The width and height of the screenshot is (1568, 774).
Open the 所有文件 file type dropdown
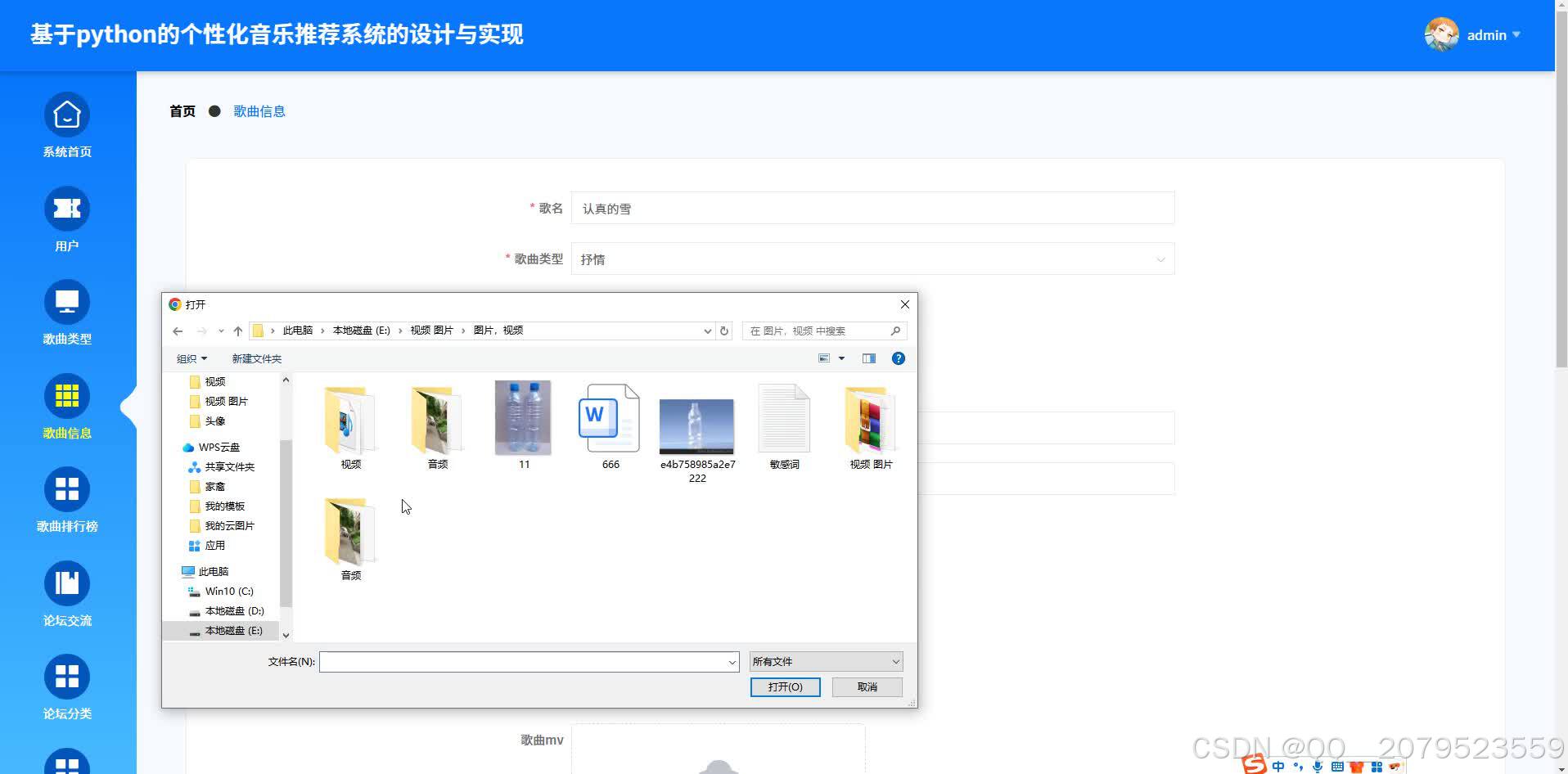tap(824, 660)
